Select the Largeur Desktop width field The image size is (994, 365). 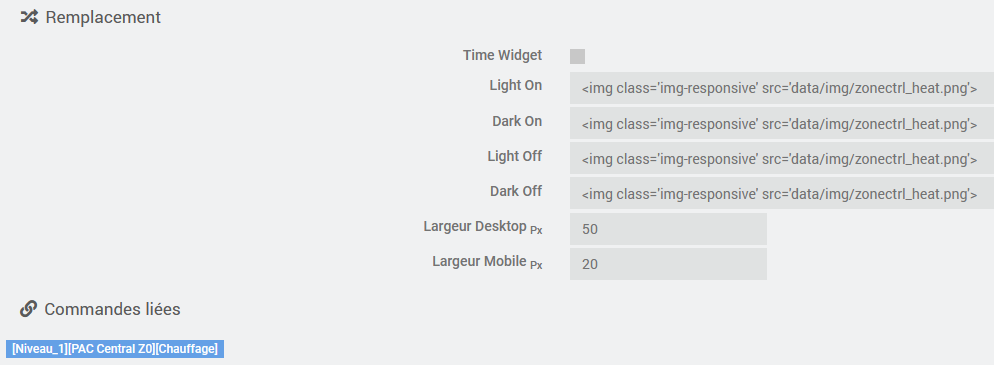coord(668,229)
